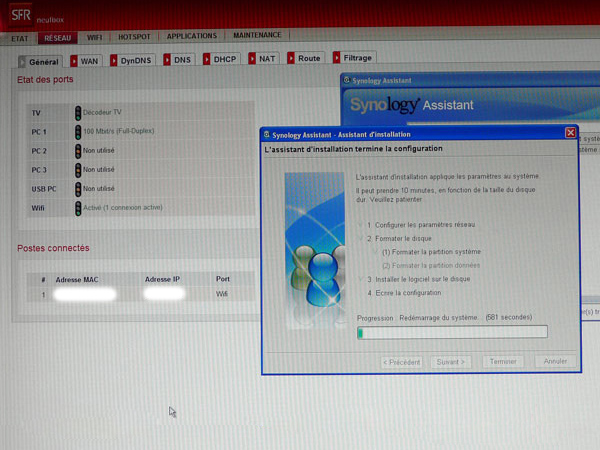Click step 'Installer le logiciel sur le disque'

pos(422,279)
